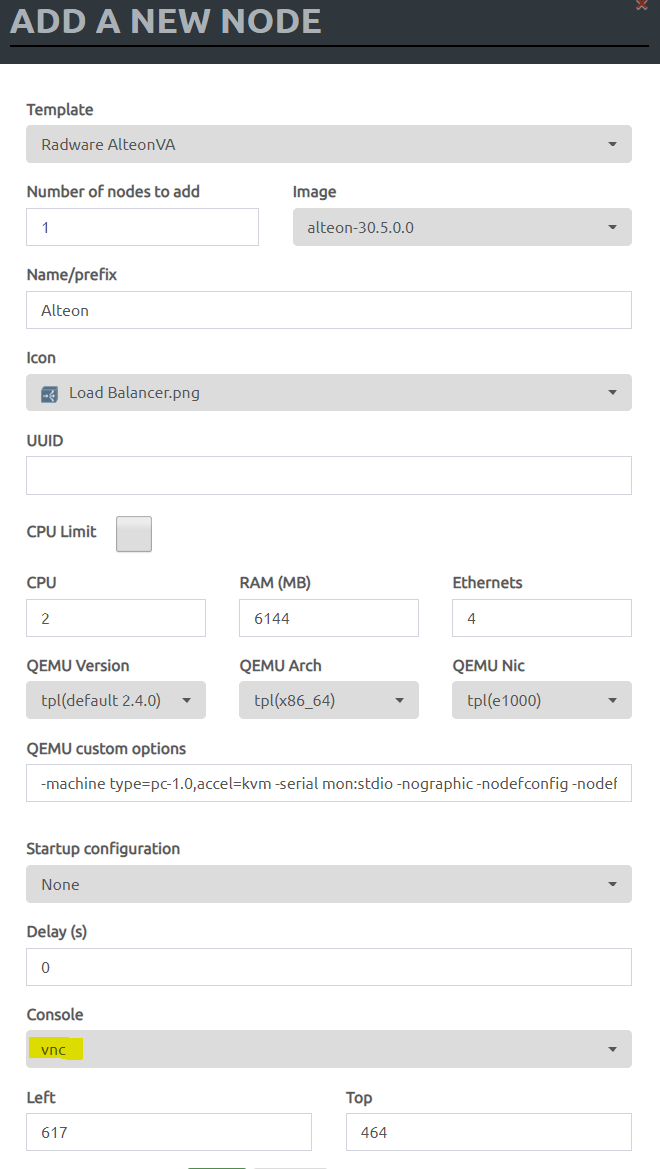
Task: Click the Template label
Action: [60, 110]
